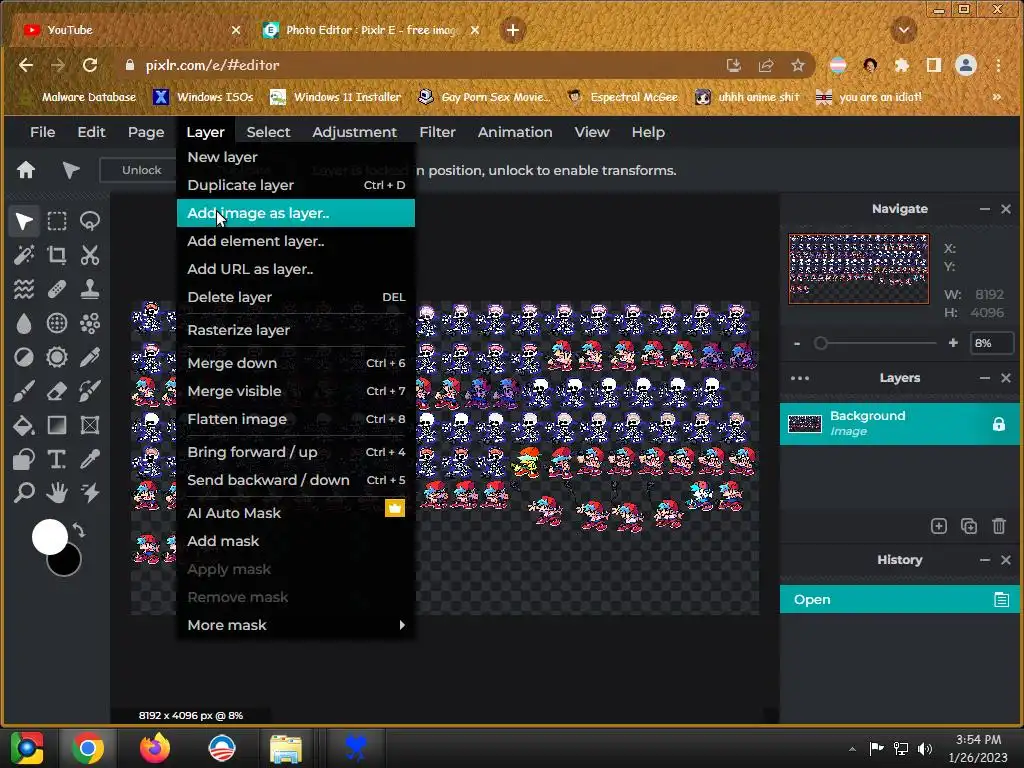
Task: Go to Pixlr home screen
Action: [26, 170]
